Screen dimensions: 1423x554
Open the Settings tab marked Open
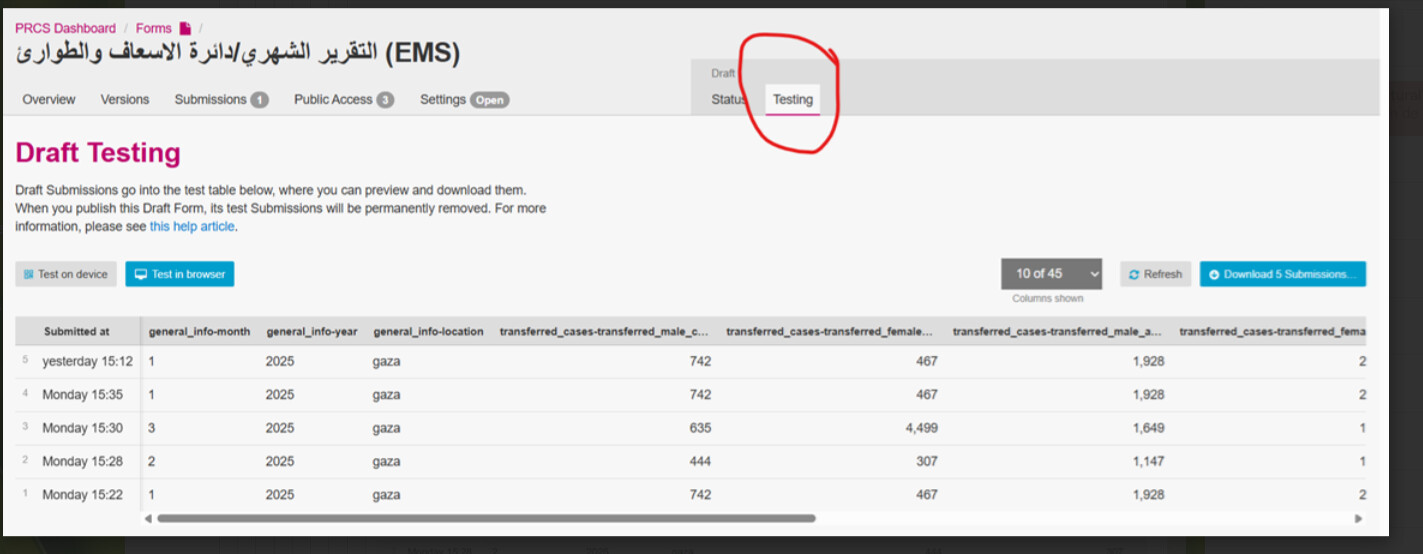[464, 100]
